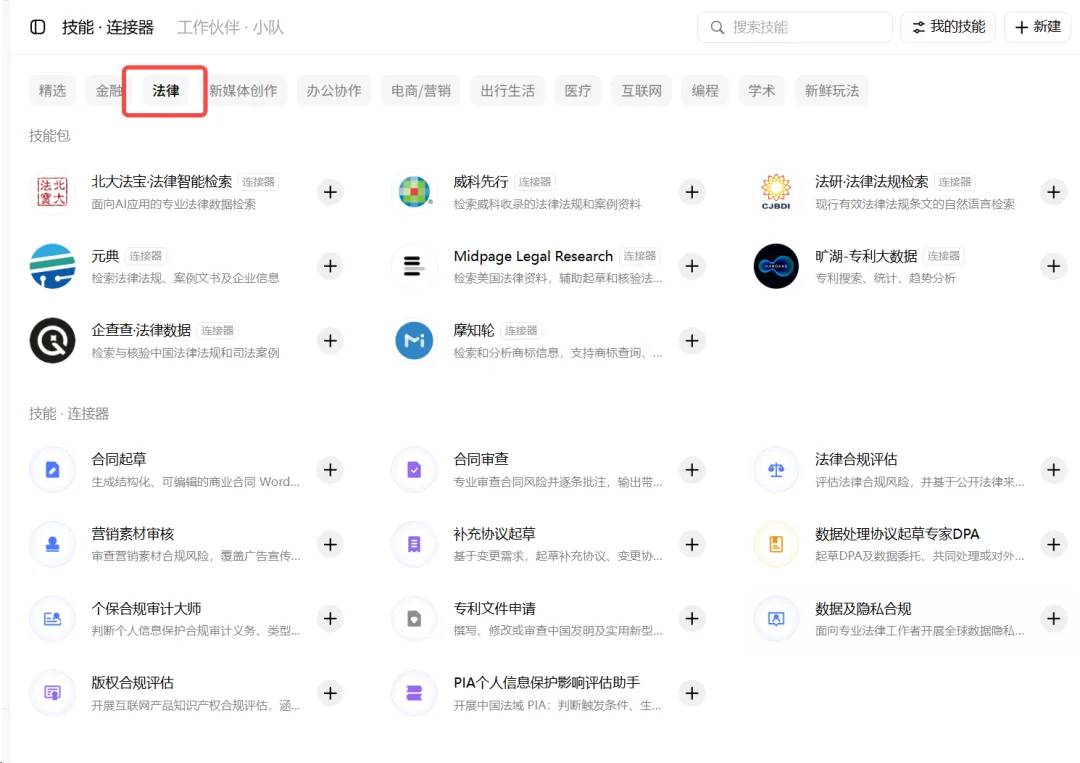Add 数据处理协议起草专家DPA with plus button
This screenshot has width=1080, height=763.
tap(1054, 544)
